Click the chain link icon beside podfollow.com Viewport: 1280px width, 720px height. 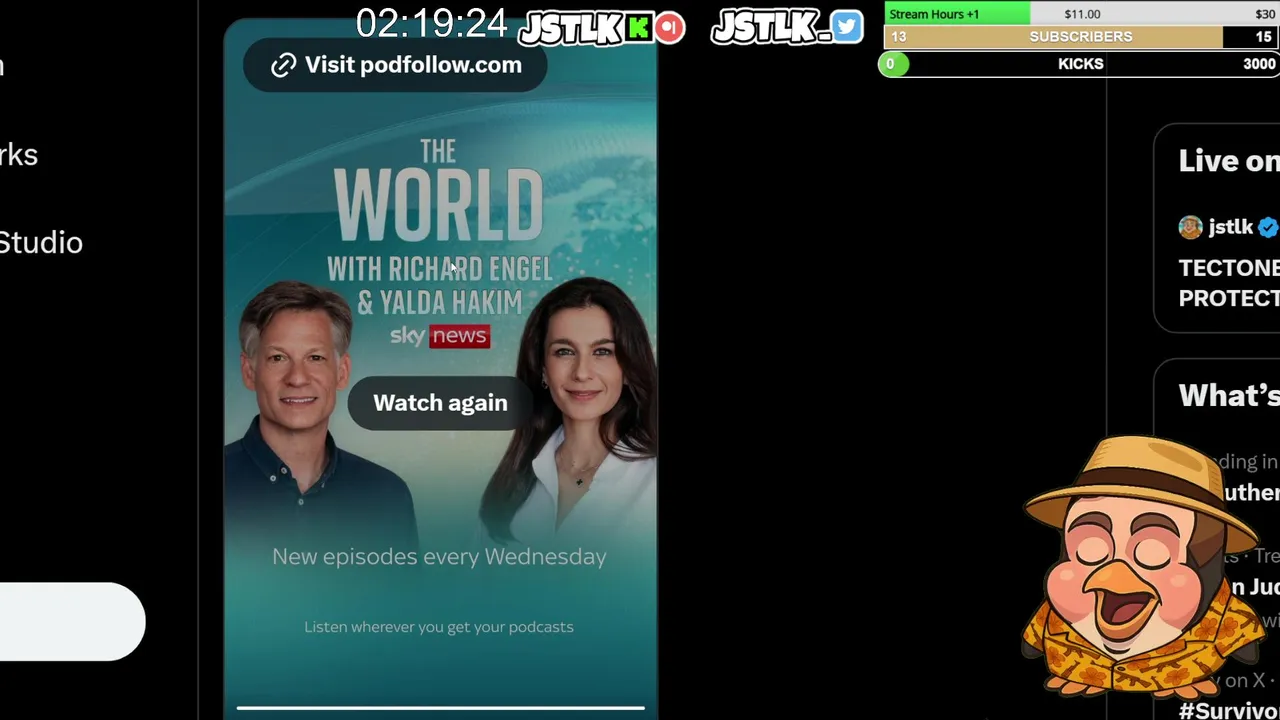[x=283, y=65]
